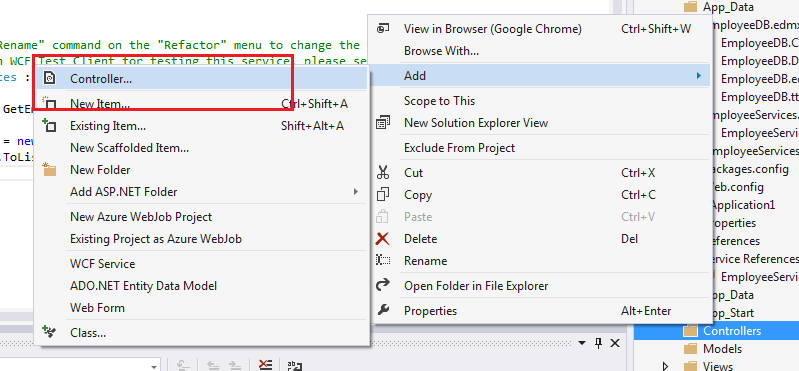
Task: Click the red Delete X icon
Action: (x=383, y=238)
